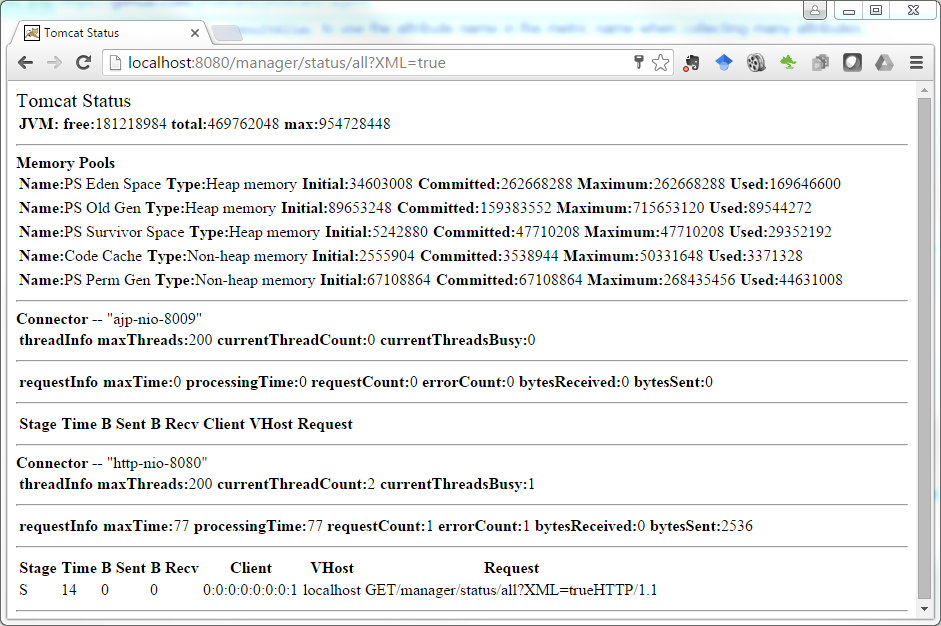Select the Tomcat Status tab
Image resolution: width=941 pixels, height=626 pixels.
(108, 33)
